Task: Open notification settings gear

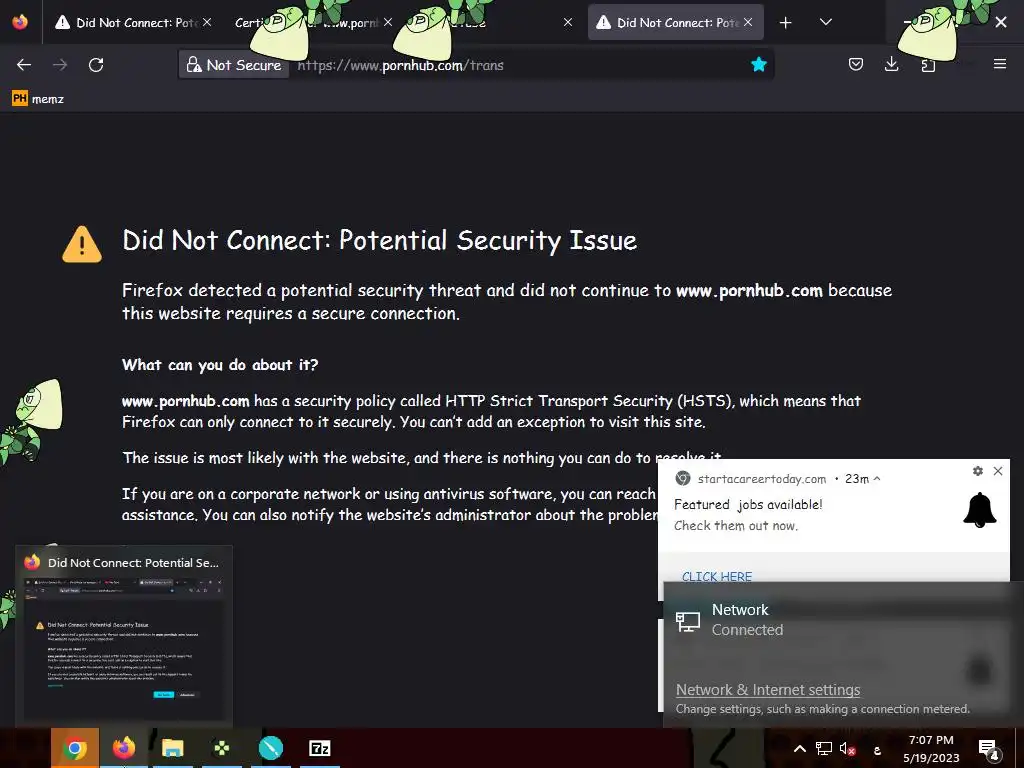Action: pyautogui.click(x=978, y=471)
